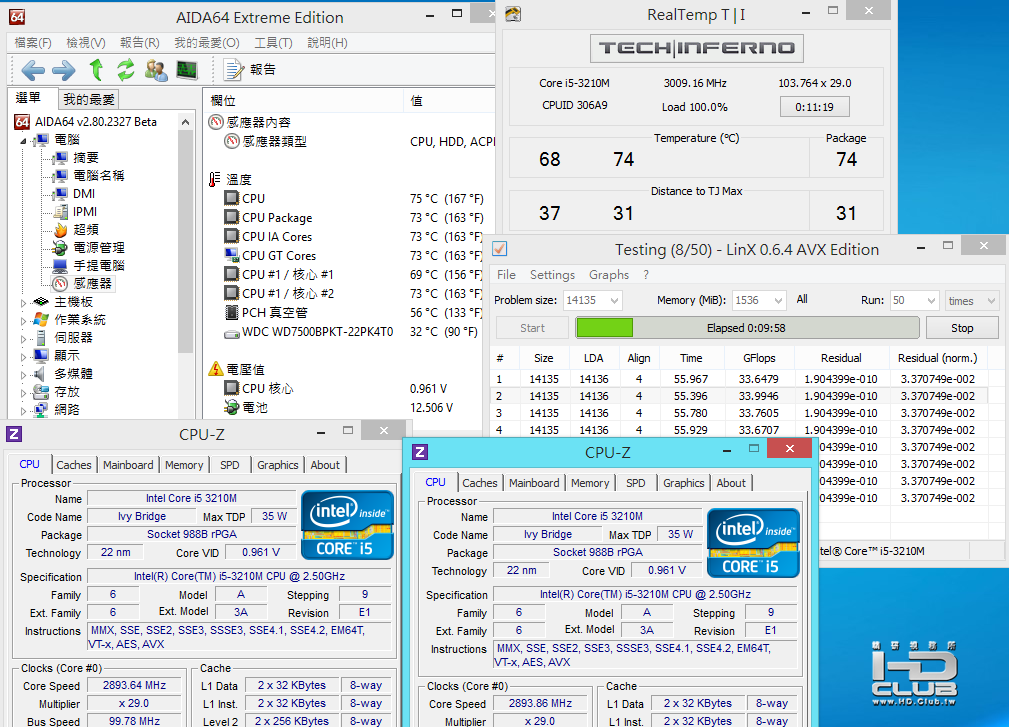This screenshot has height=727, width=1009.
Task: Select the 電源管理 tree item icon
Action: tap(60, 248)
